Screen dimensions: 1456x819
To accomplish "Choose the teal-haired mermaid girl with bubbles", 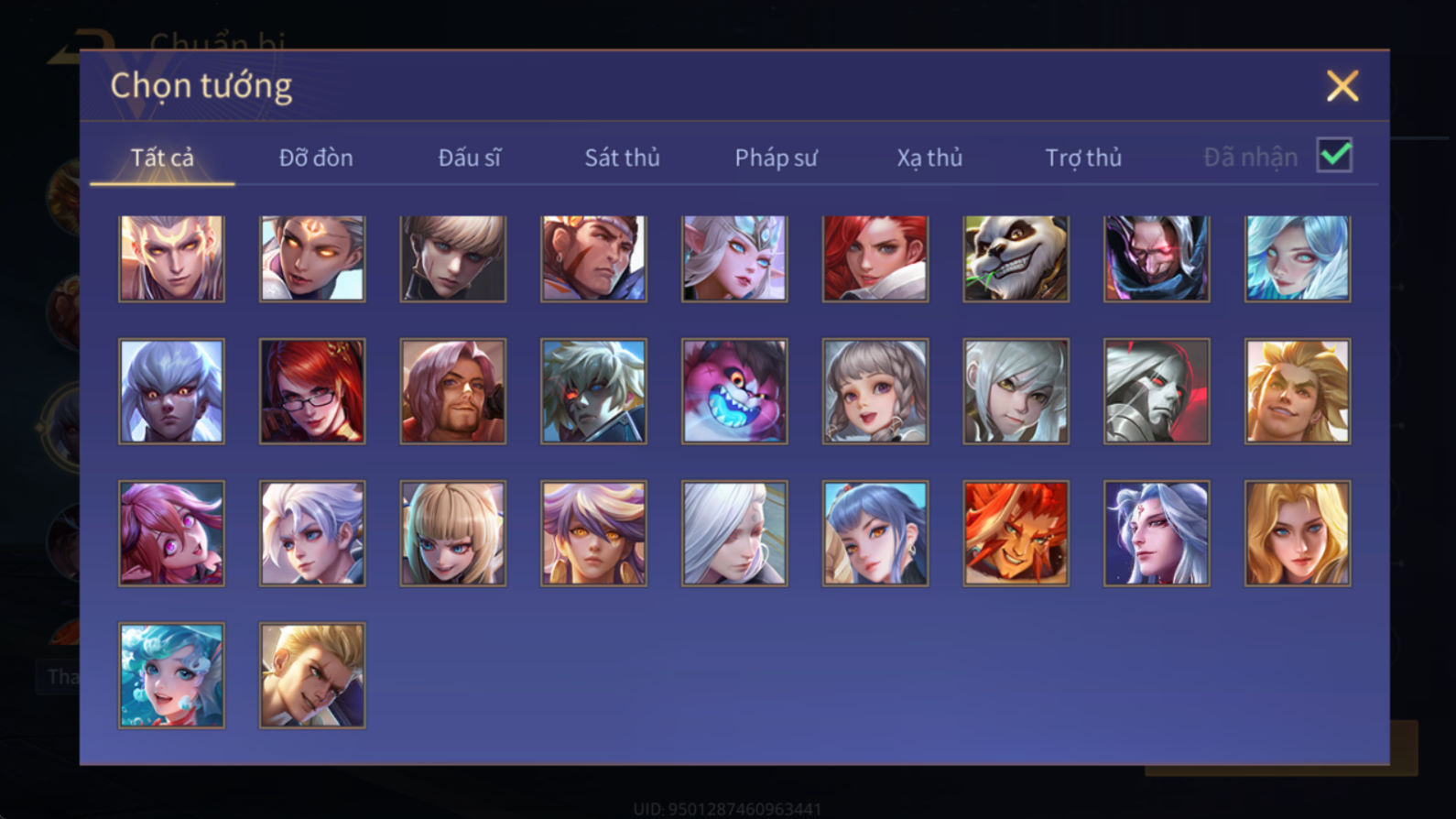I will click(171, 676).
